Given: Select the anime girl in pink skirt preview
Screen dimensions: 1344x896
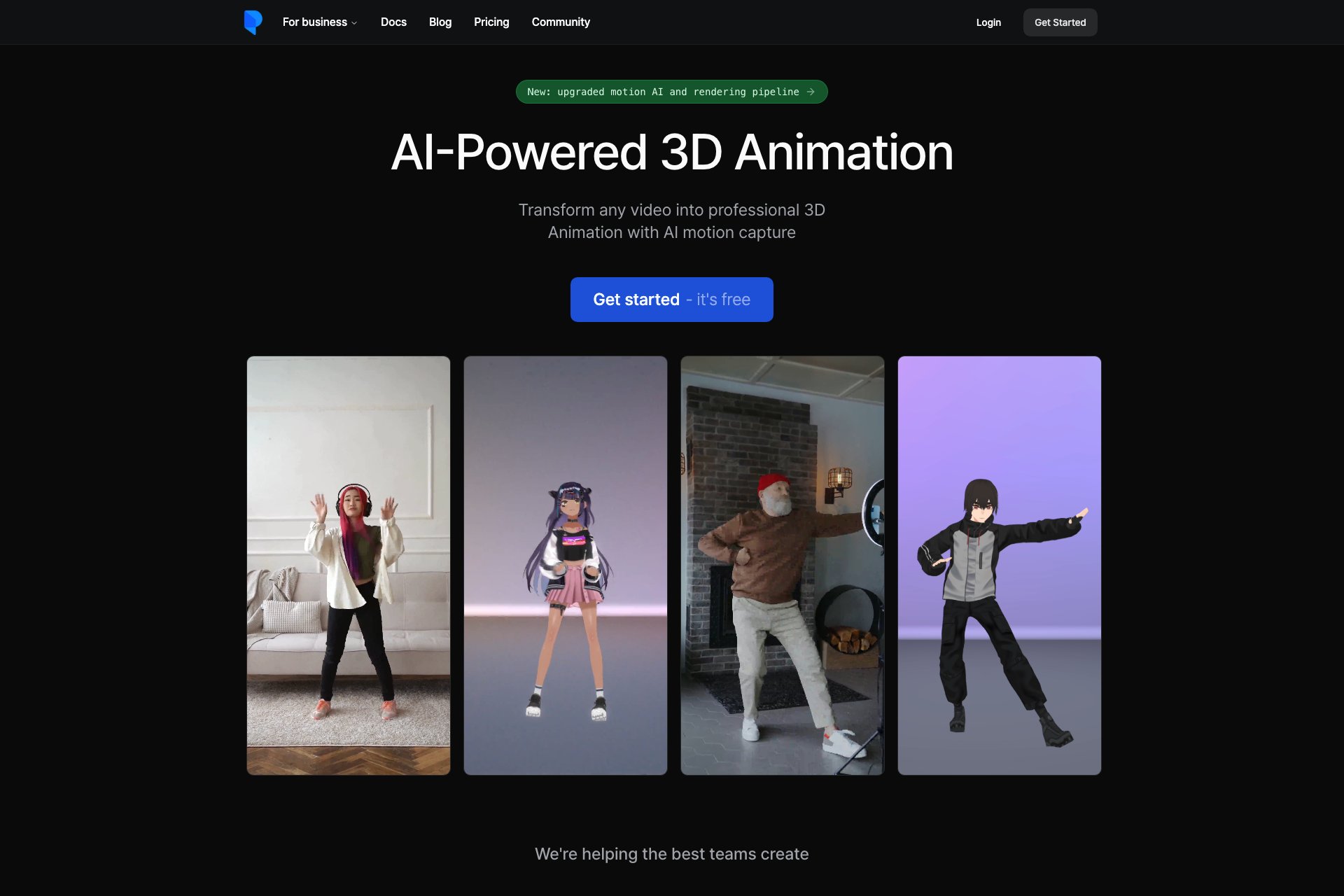Looking at the screenshot, I should [566, 565].
